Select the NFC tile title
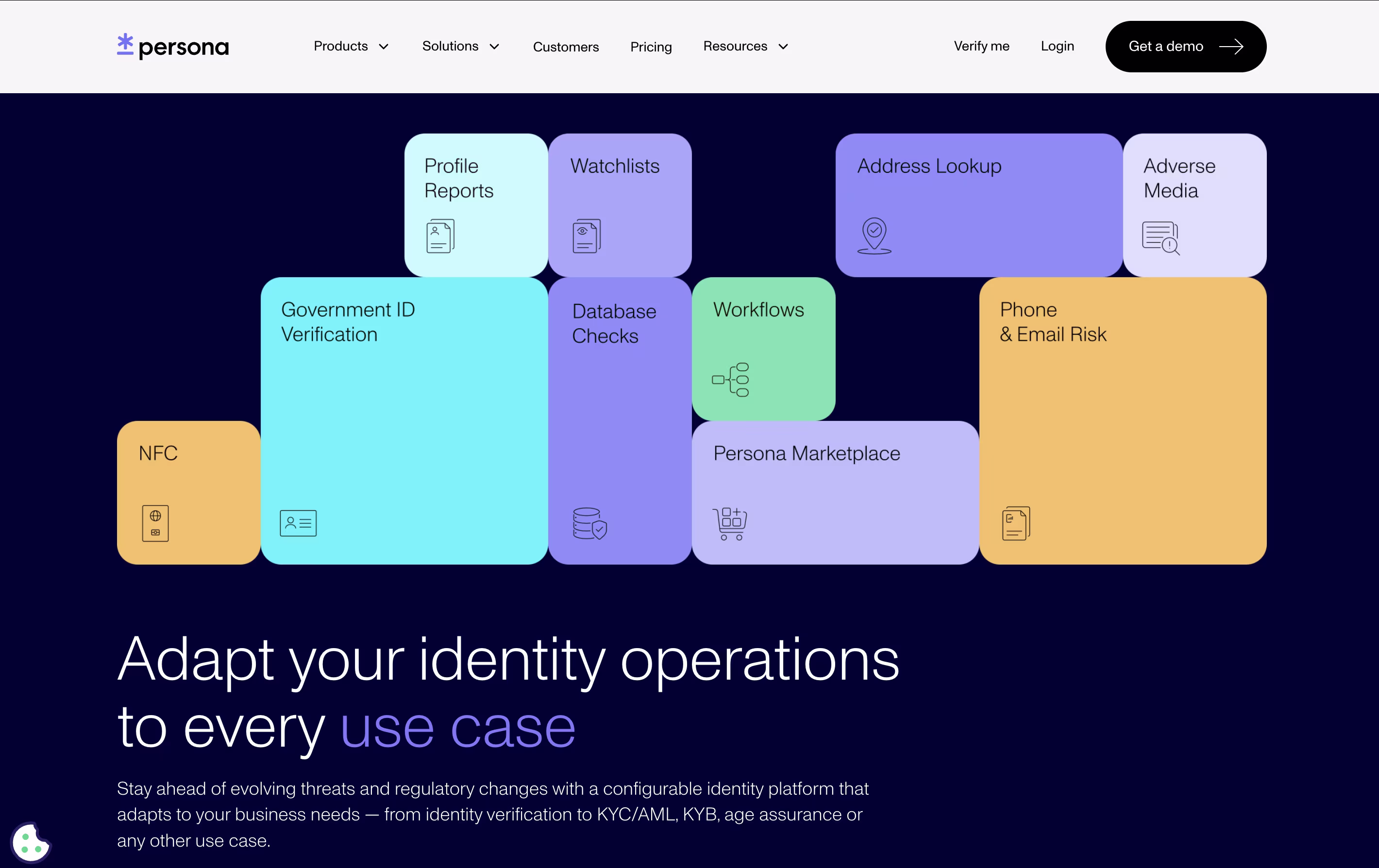Image resolution: width=1379 pixels, height=868 pixels. click(158, 453)
